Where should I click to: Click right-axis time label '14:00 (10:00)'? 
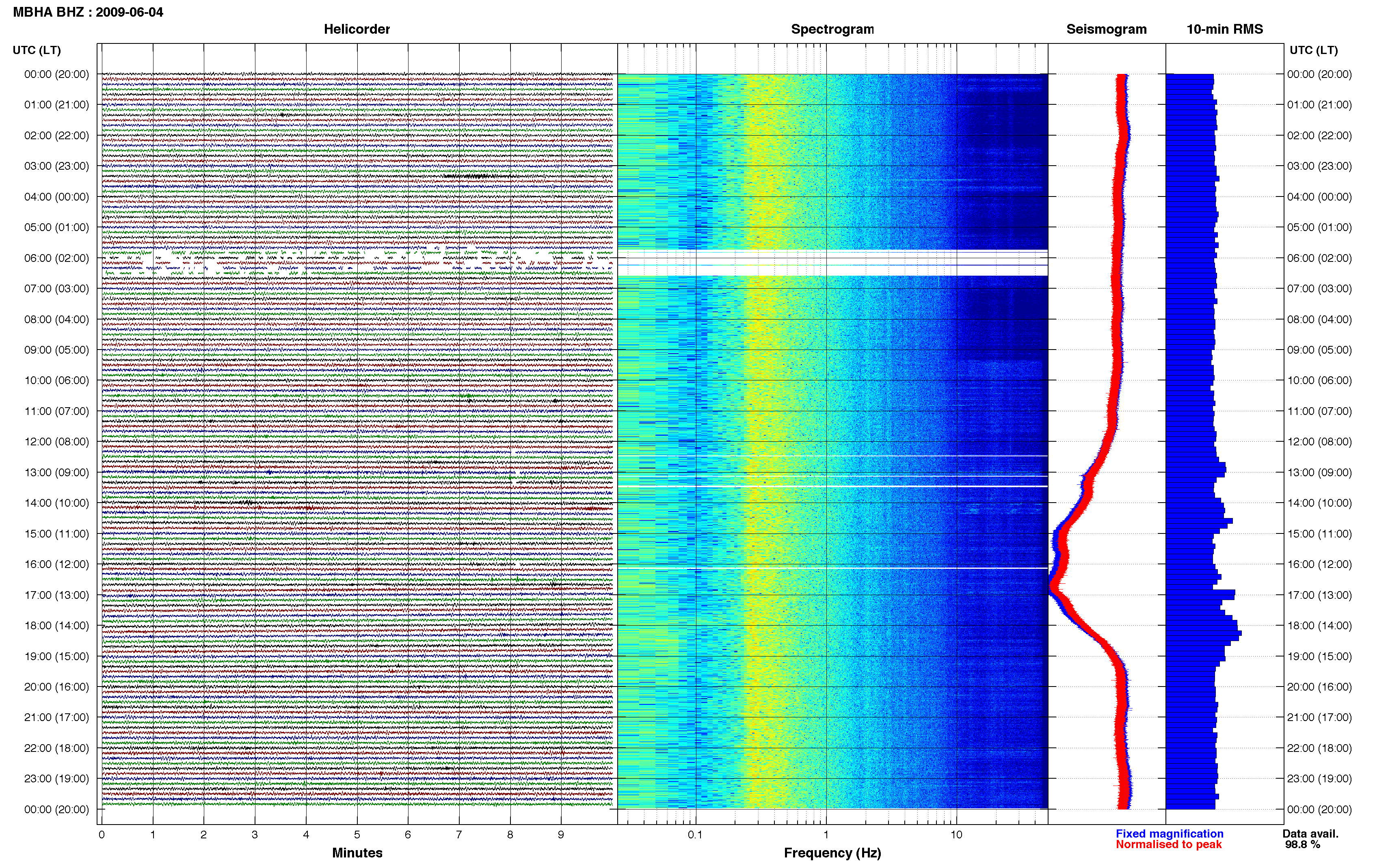(1319, 503)
